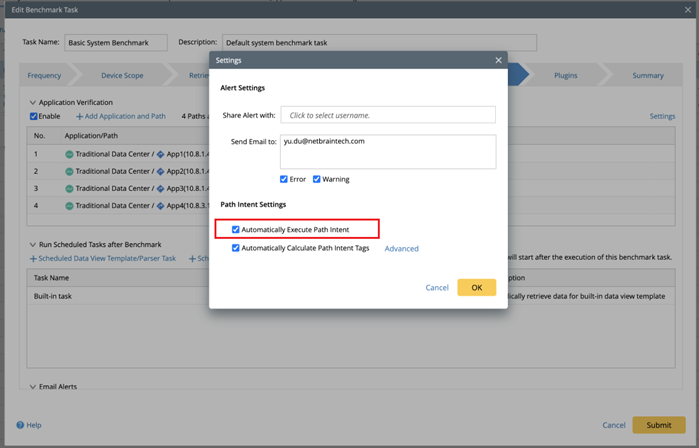
Task: Close the Edit Benchmark Task window
Action: [x=687, y=10]
